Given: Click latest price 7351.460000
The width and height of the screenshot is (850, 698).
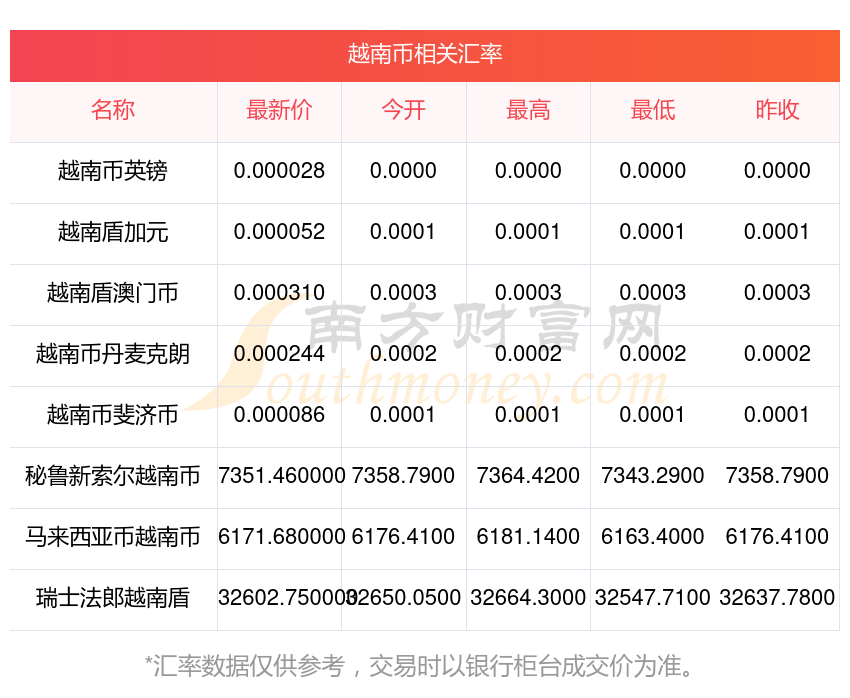Looking at the screenshot, I should 281,476.
